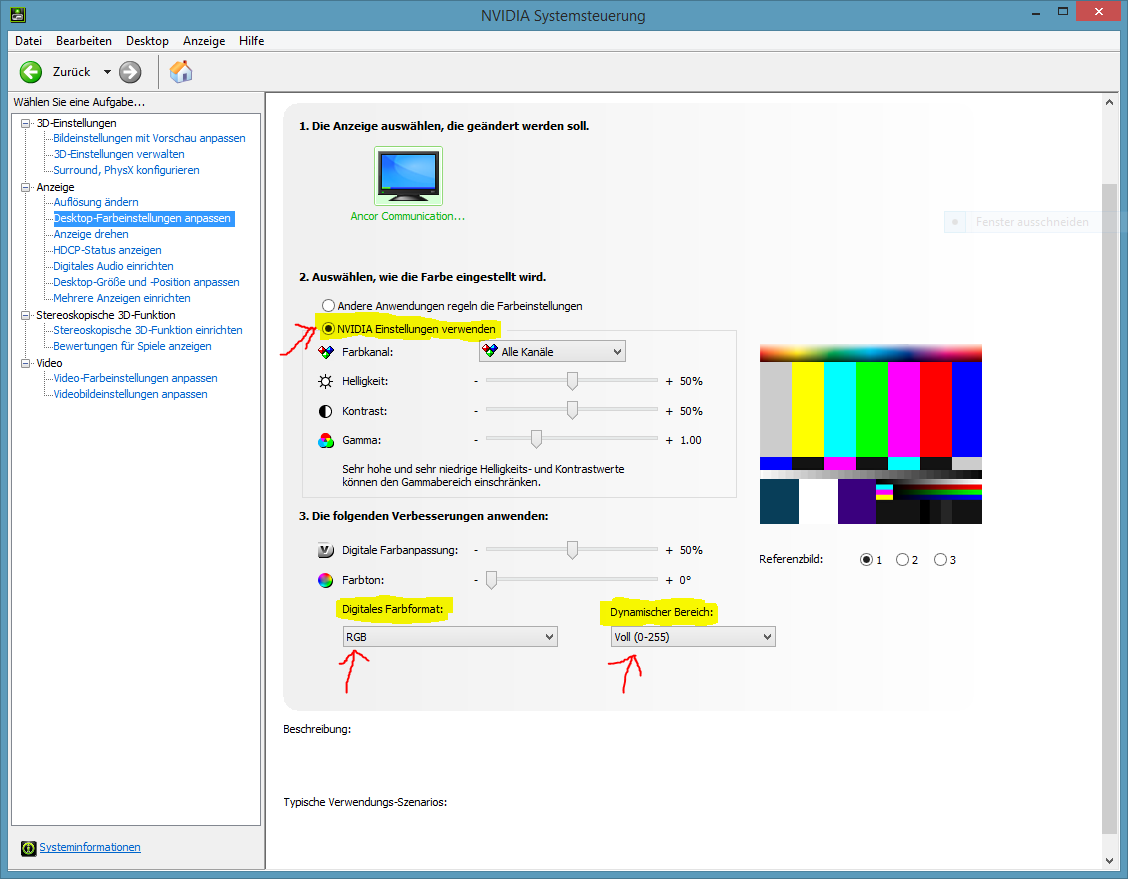Open 'Stereoskopische 3D-Funktion einrichten'
Screen dimensions: 1128x879
pyautogui.click(x=148, y=330)
